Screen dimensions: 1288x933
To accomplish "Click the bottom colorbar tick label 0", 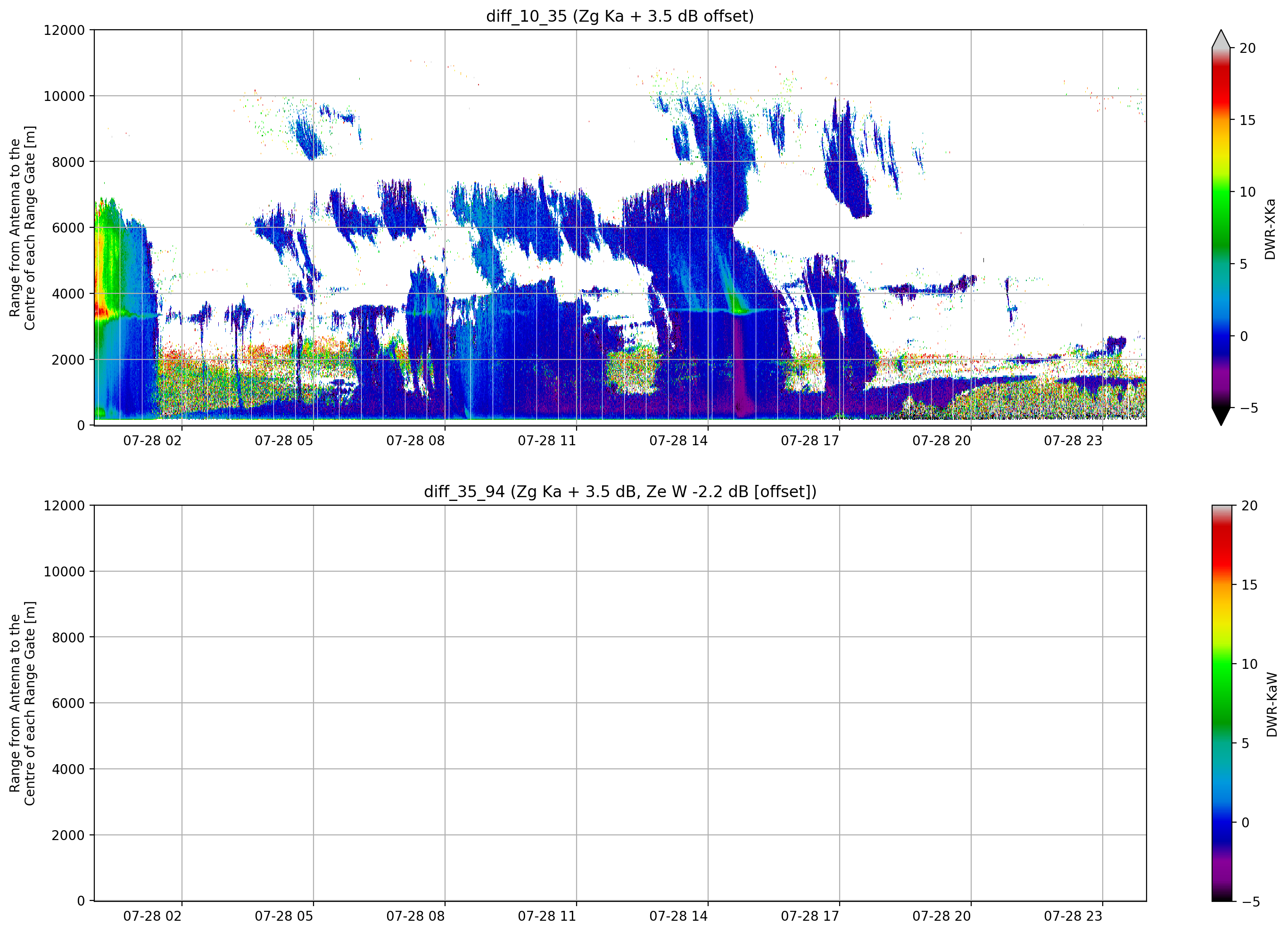I will [x=1246, y=822].
